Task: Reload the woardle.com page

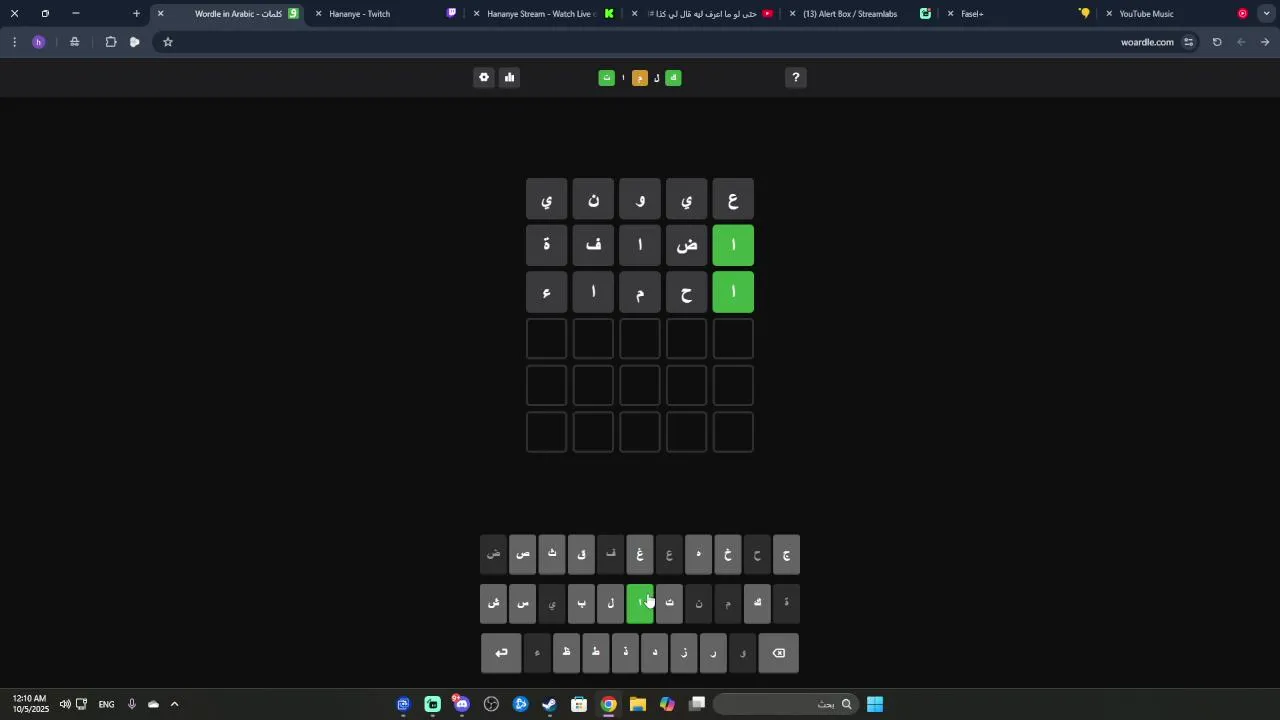Action: pos(1217,42)
